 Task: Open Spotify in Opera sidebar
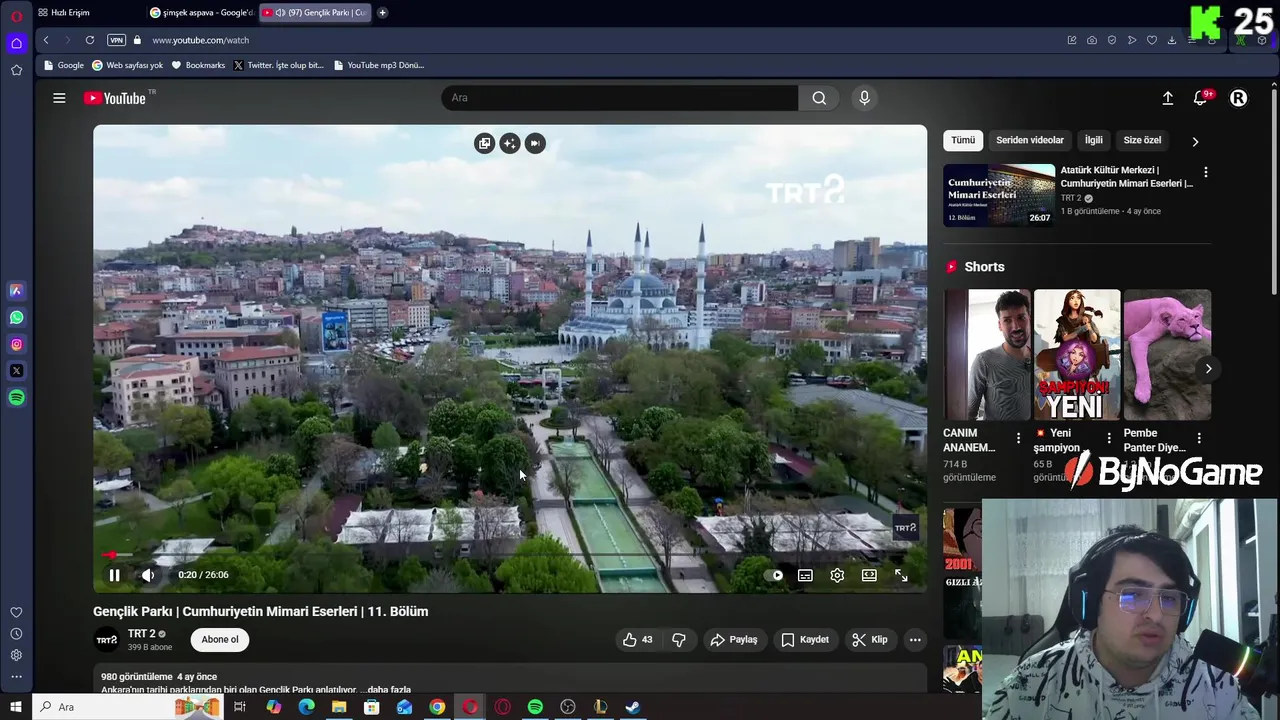16,398
